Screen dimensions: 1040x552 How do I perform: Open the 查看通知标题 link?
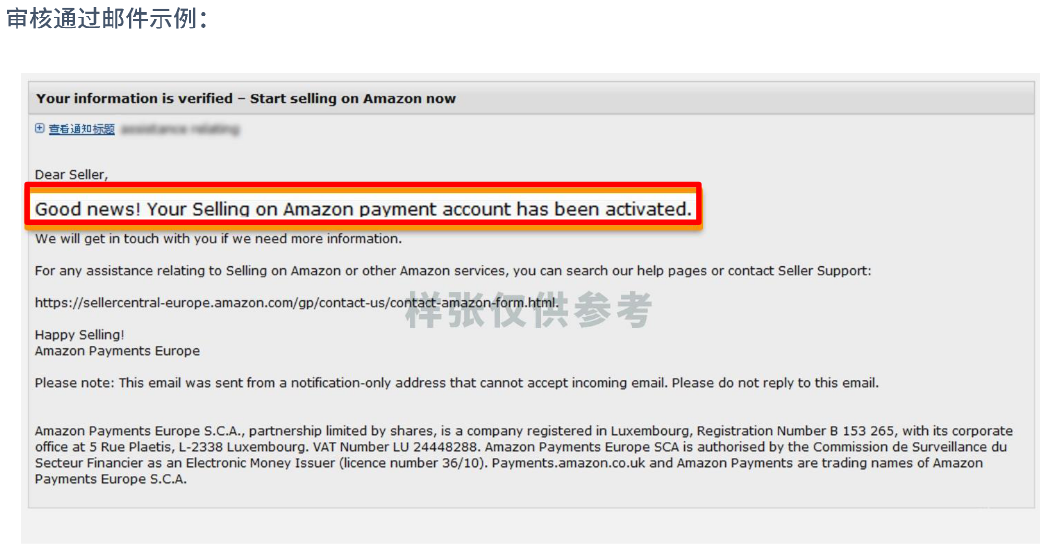click(82, 129)
